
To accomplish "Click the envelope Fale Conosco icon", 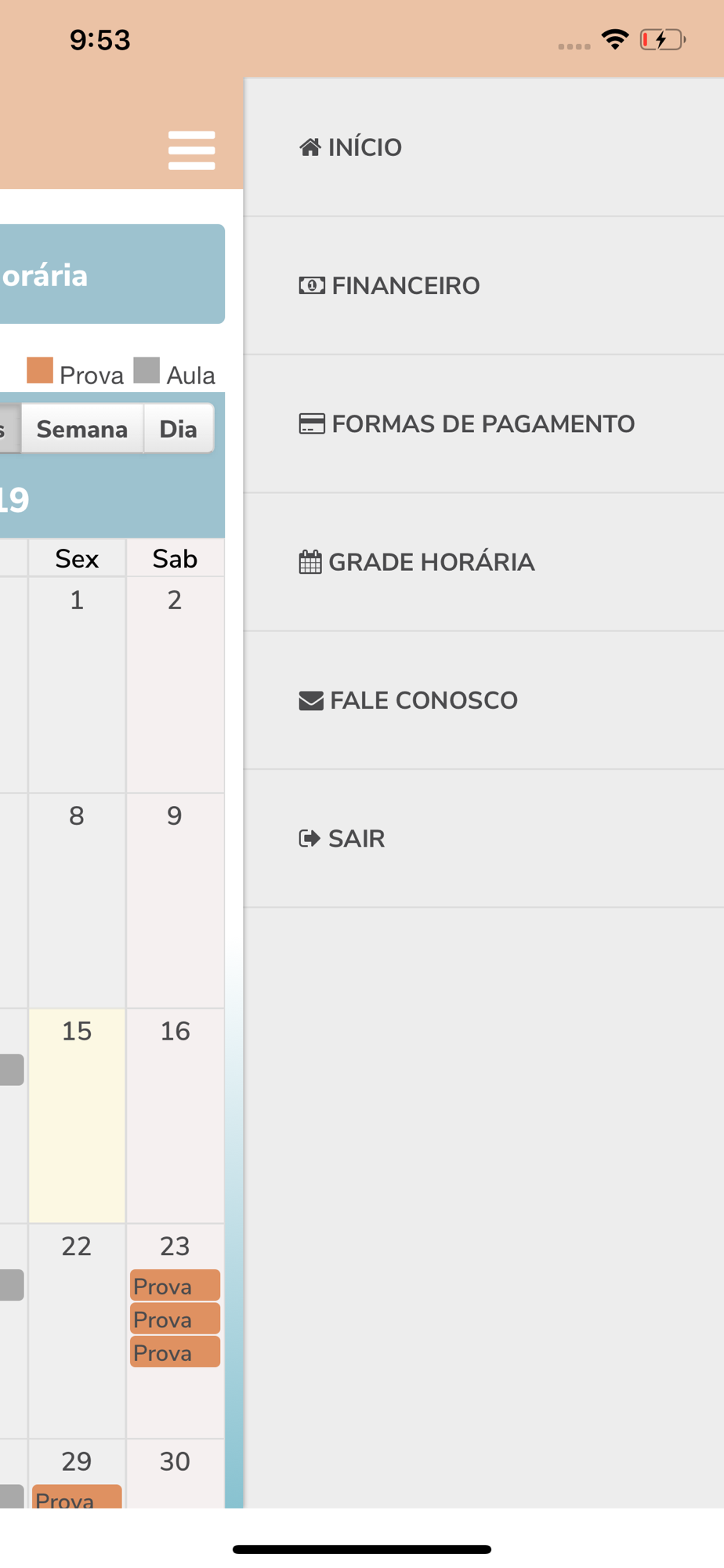I will coord(311,701).
